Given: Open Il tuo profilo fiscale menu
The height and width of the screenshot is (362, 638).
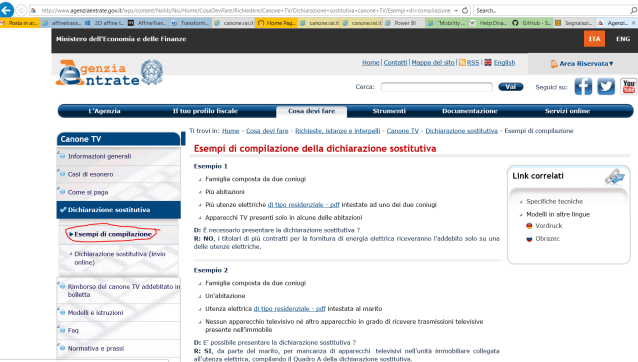Looking at the screenshot, I should (x=205, y=111).
